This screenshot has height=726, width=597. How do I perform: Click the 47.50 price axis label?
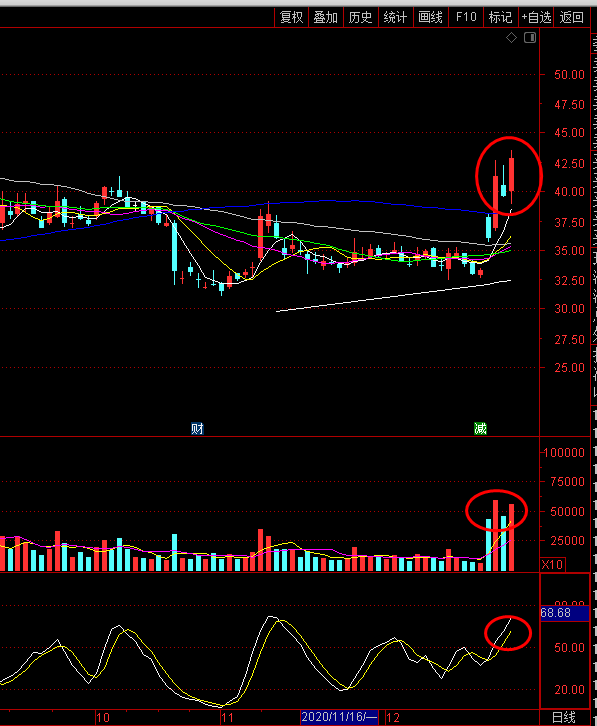[569, 105]
